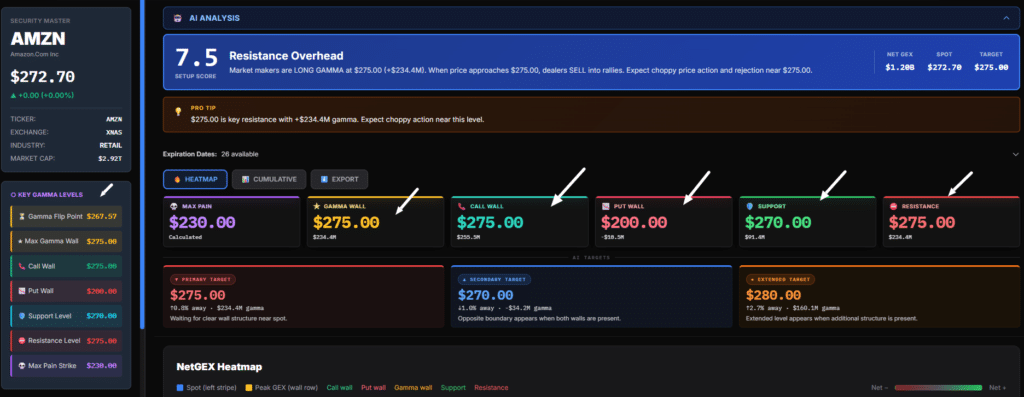This screenshot has height=397, width=1024.
Task: Click the AI Analysis robot icon
Action: pos(177,18)
